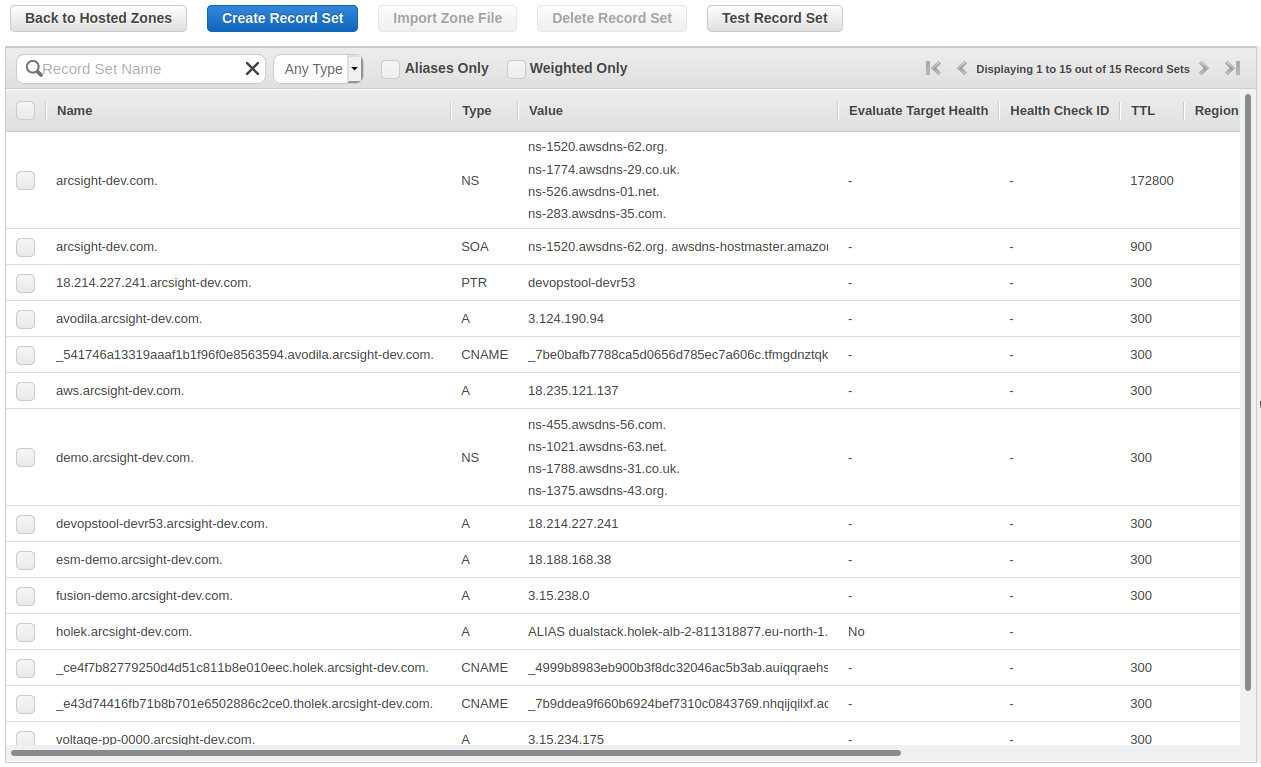The height and width of the screenshot is (767, 1261).
Task: Open the Any Type filter dropdown
Action: (318, 69)
